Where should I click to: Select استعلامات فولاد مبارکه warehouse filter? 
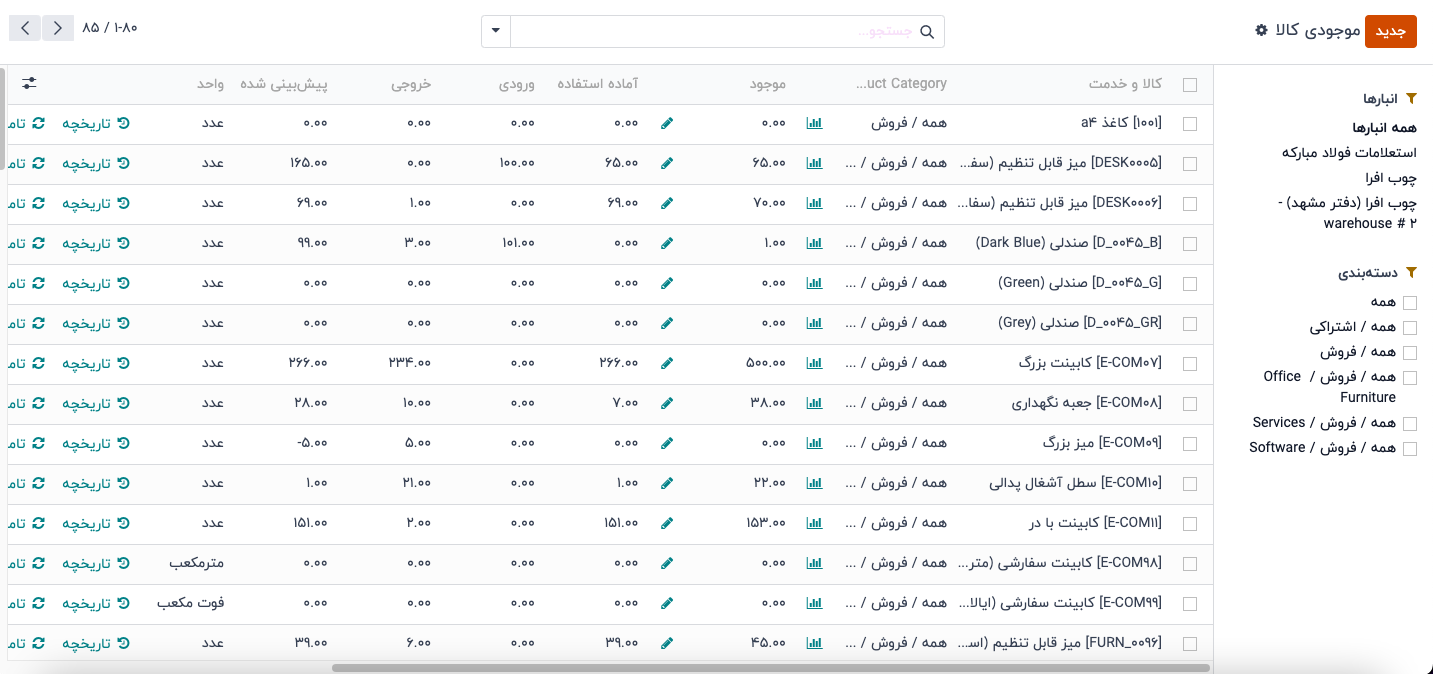[1349, 153]
